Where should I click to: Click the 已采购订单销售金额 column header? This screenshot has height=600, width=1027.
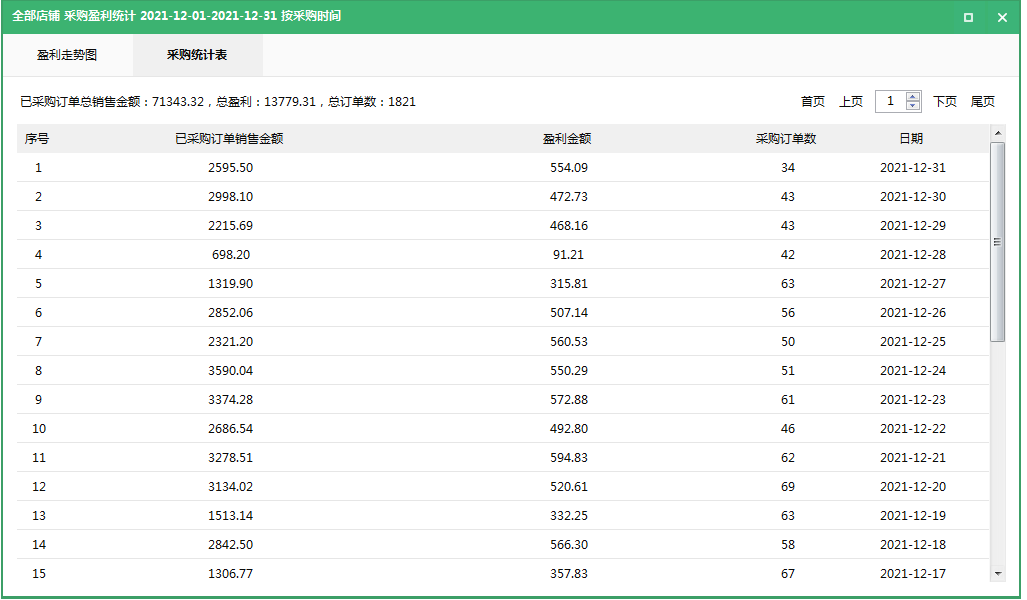tap(229, 139)
